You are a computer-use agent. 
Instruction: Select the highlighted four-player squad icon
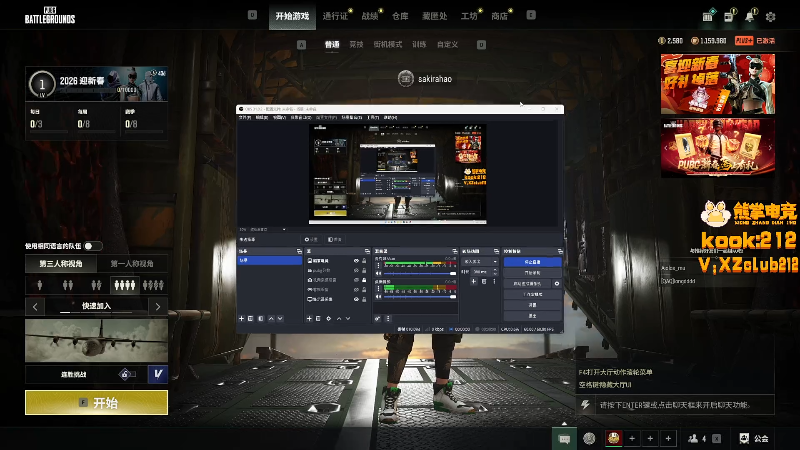(124, 285)
